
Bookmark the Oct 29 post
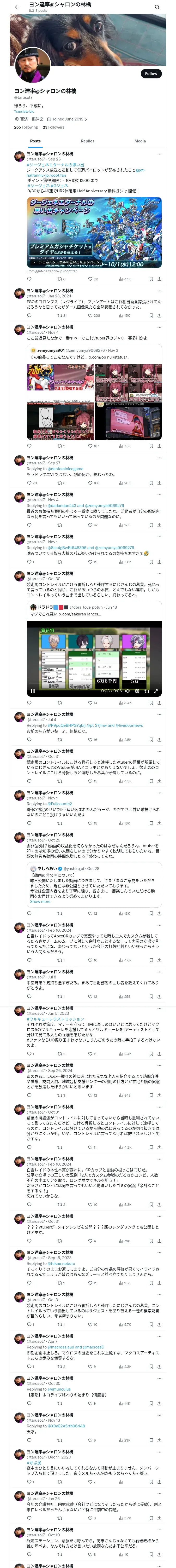click(x=150, y=913)
